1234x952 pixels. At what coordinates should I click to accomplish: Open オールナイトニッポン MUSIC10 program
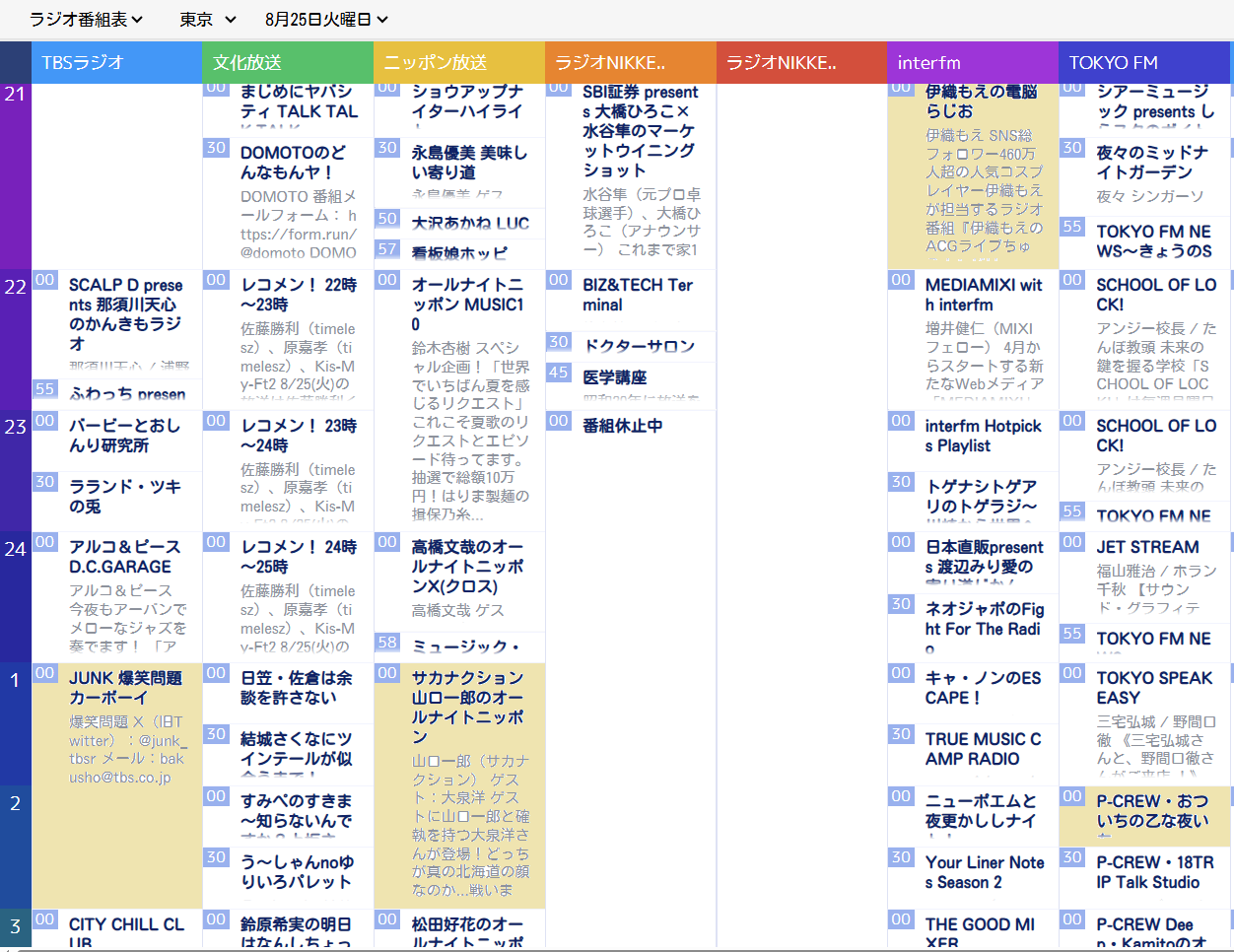459,400
